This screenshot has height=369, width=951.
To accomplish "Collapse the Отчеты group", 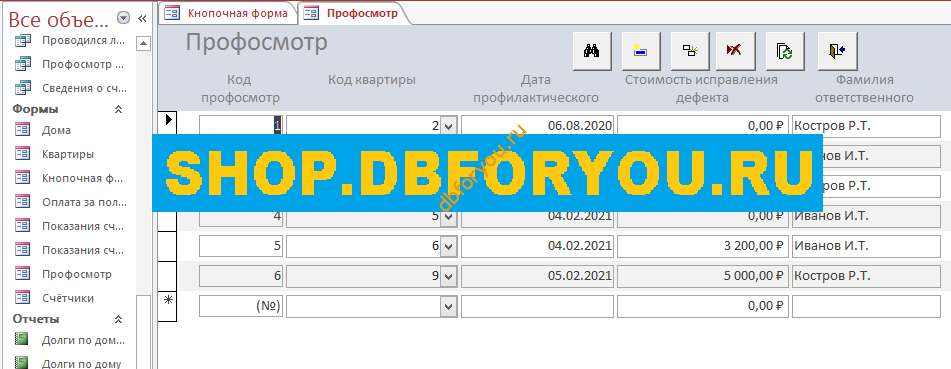I will coord(119,319).
